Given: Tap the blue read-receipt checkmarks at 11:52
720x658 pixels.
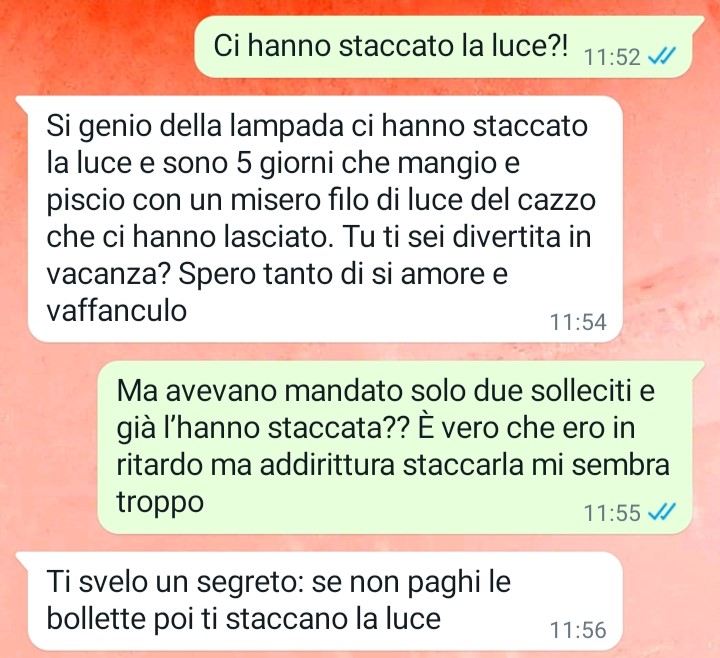Looking at the screenshot, I should [x=661, y=57].
